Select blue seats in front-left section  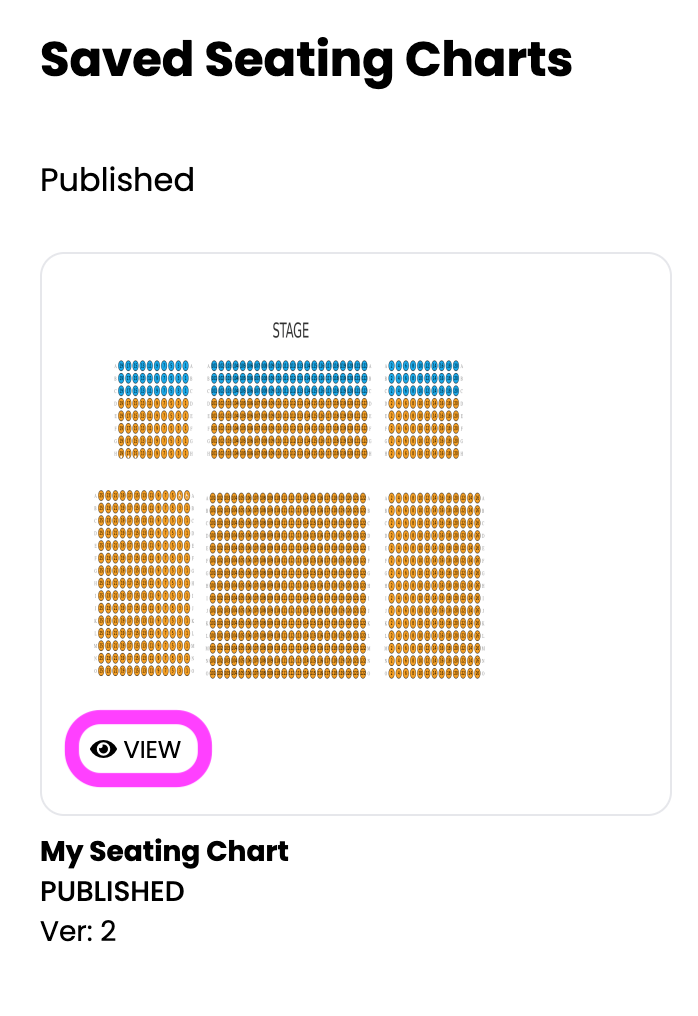(x=154, y=378)
